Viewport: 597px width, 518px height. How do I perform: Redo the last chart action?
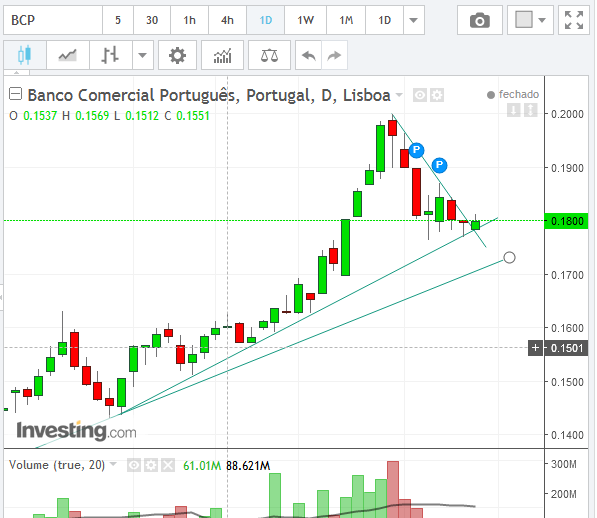tap(334, 55)
